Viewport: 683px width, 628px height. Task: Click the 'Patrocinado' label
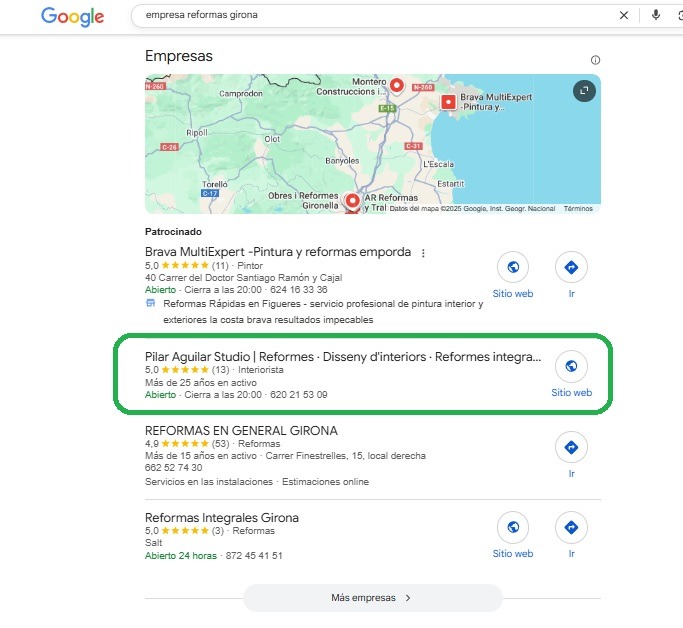point(173,232)
